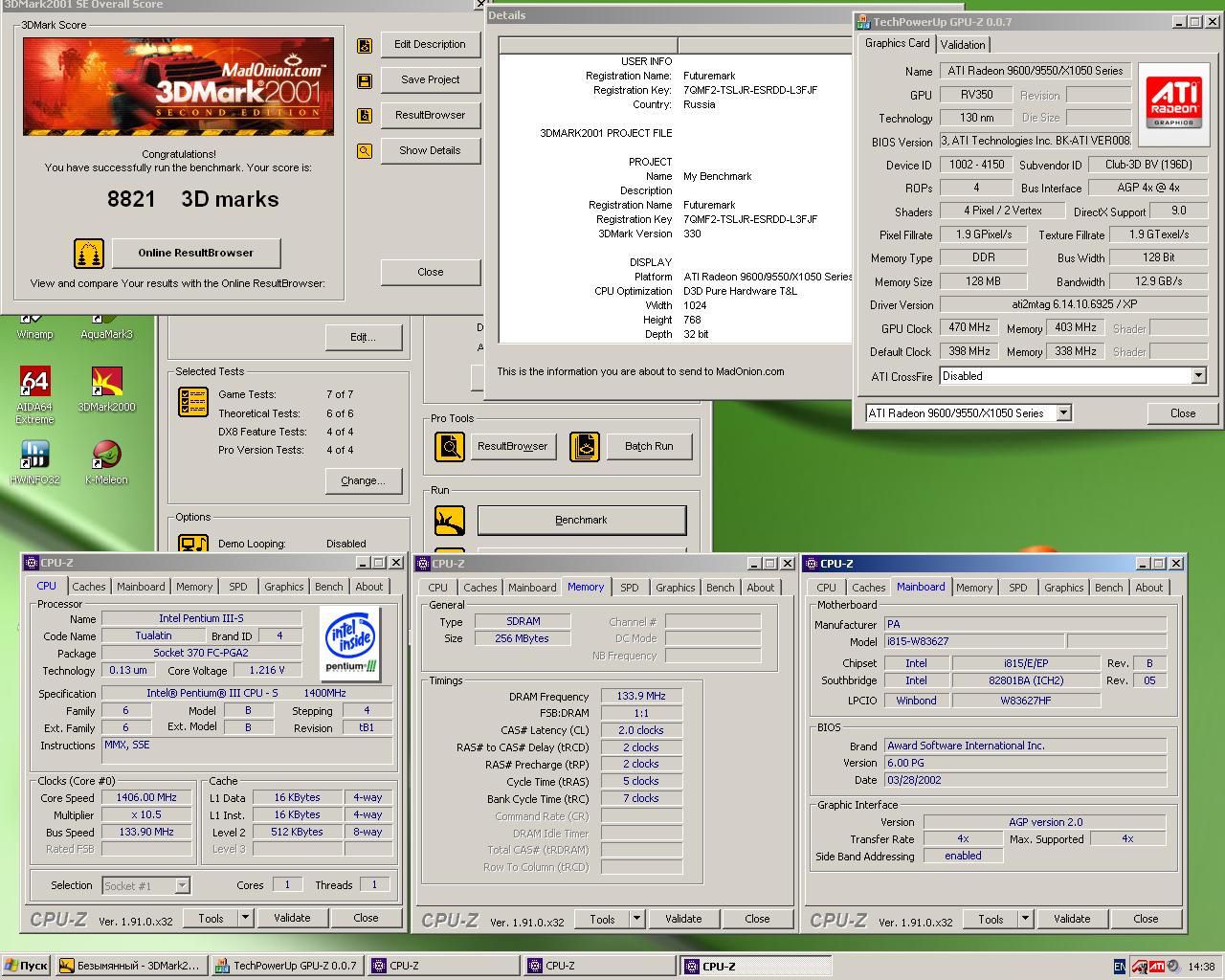The height and width of the screenshot is (980, 1225).
Task: Click the 3DMark2001 Second Edition banner image
Action: point(178,87)
